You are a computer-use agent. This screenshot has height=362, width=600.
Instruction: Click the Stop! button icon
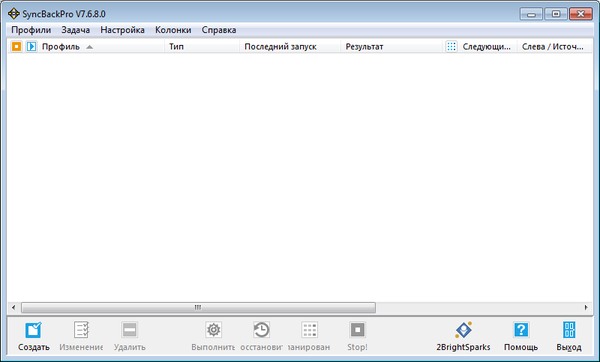pyautogui.click(x=357, y=330)
